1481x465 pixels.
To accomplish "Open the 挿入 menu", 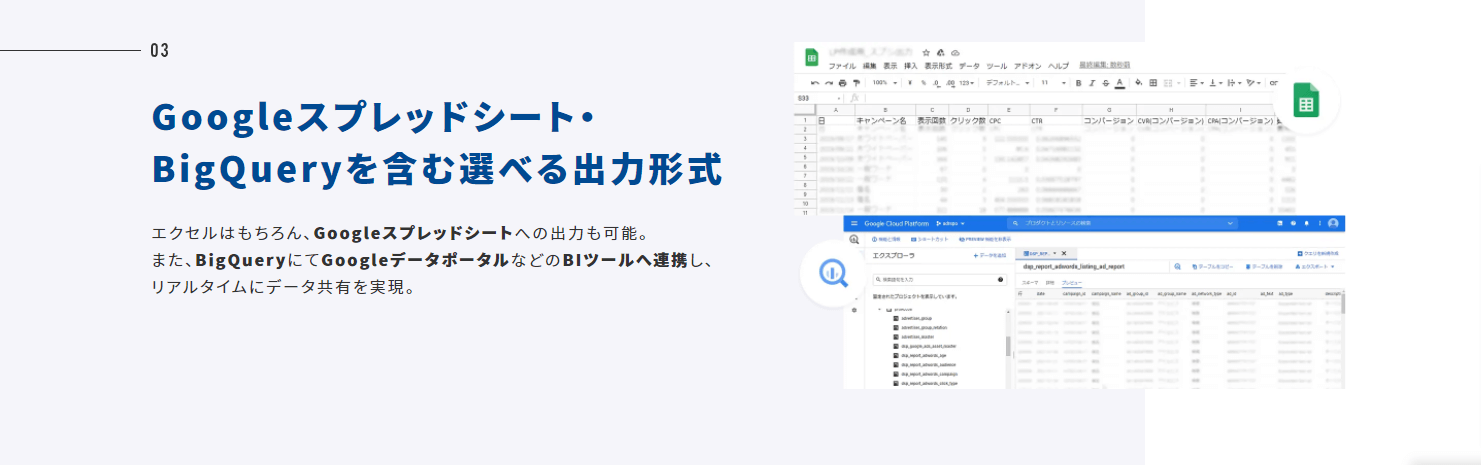I will tap(911, 66).
